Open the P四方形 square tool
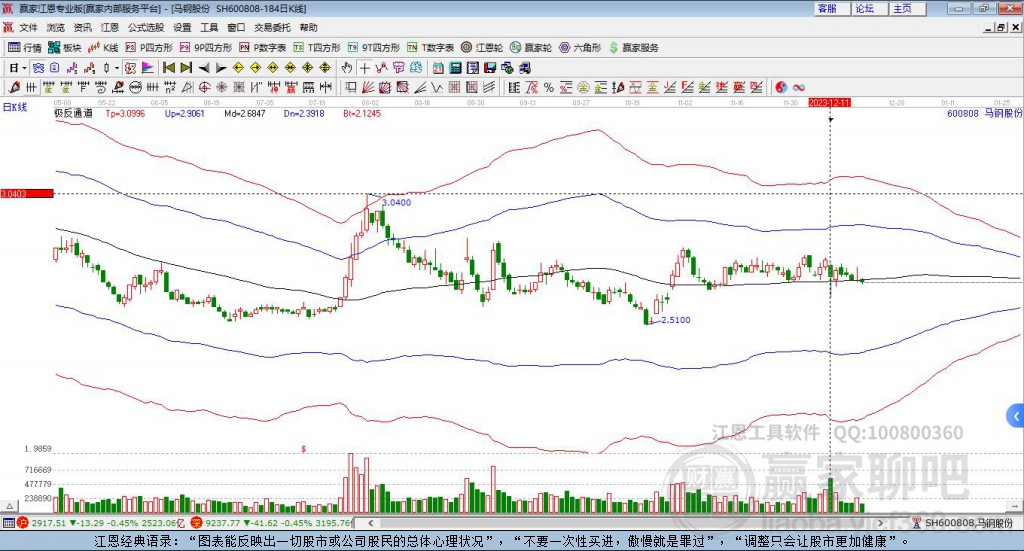 tap(149, 48)
